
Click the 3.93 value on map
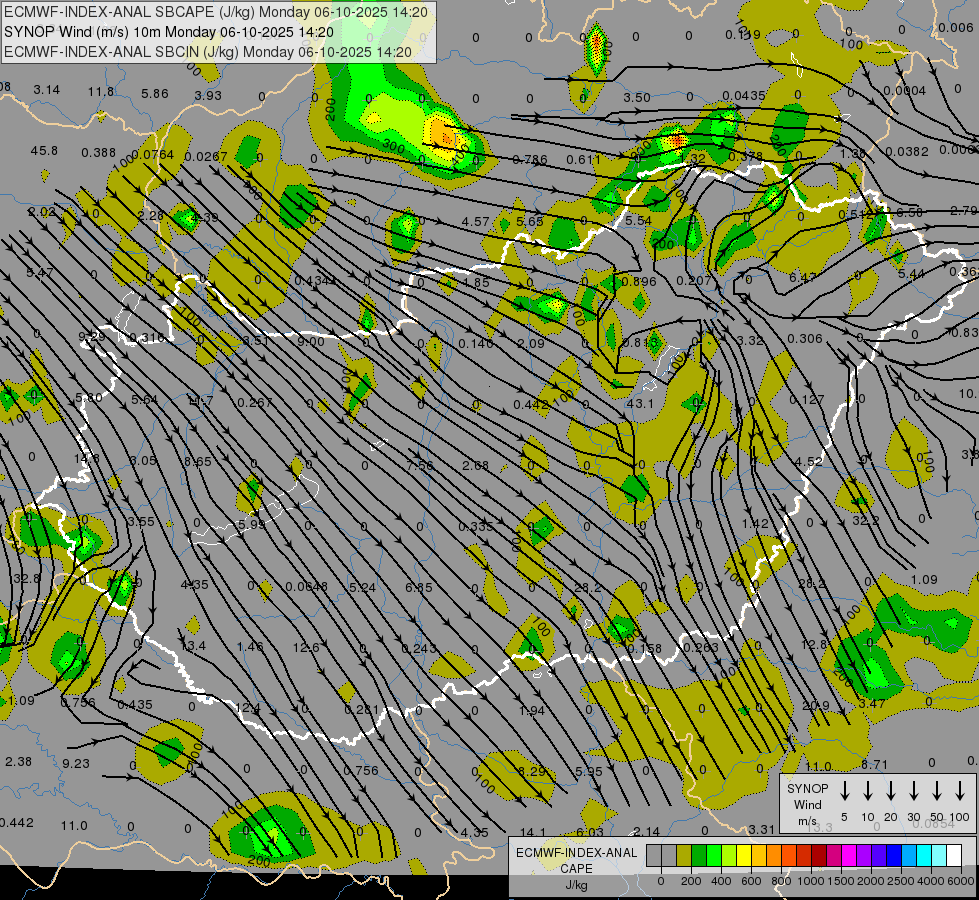pyautogui.click(x=208, y=96)
